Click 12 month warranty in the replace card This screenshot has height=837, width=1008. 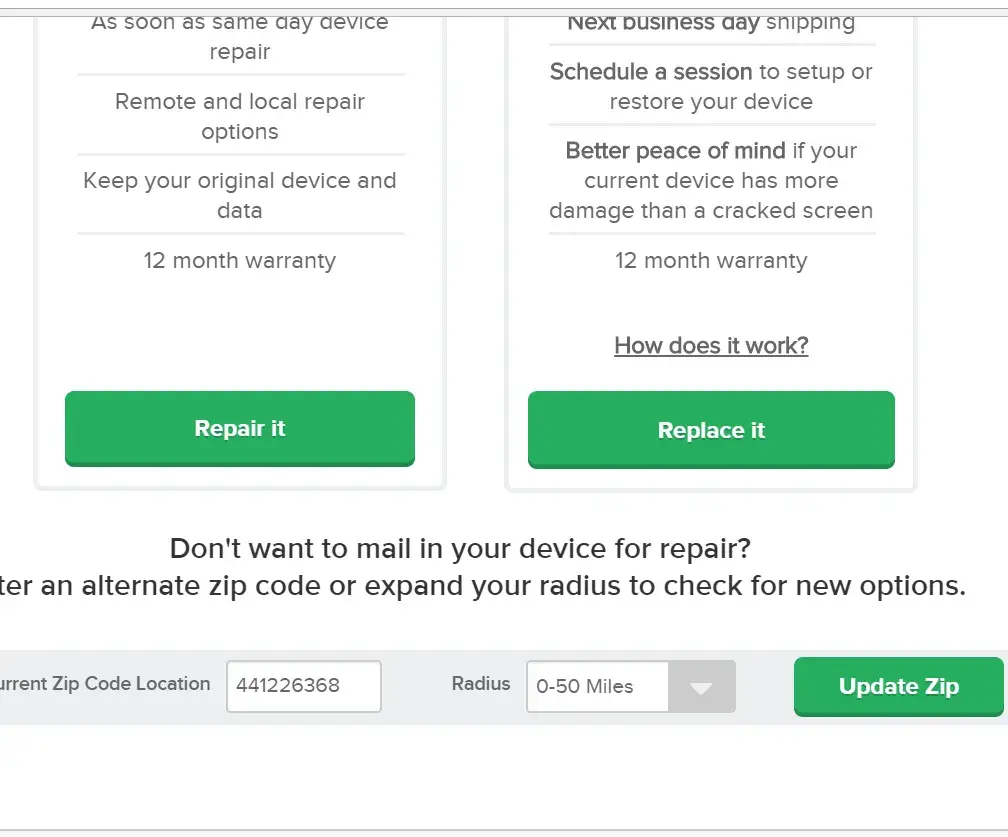711,261
